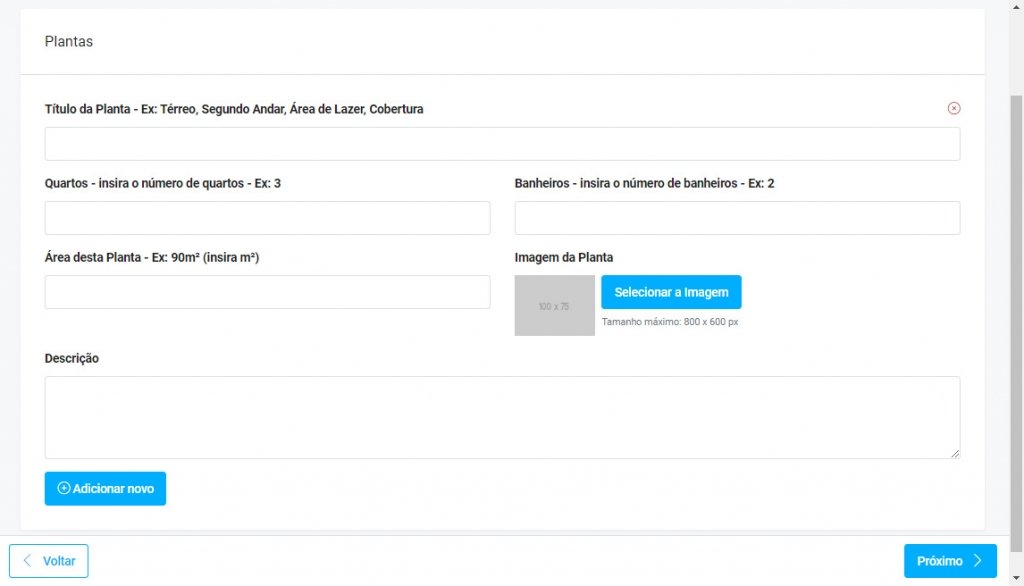The image size is (1024, 586).
Task: Click the Imagem da Planta label
Action: click(564, 257)
